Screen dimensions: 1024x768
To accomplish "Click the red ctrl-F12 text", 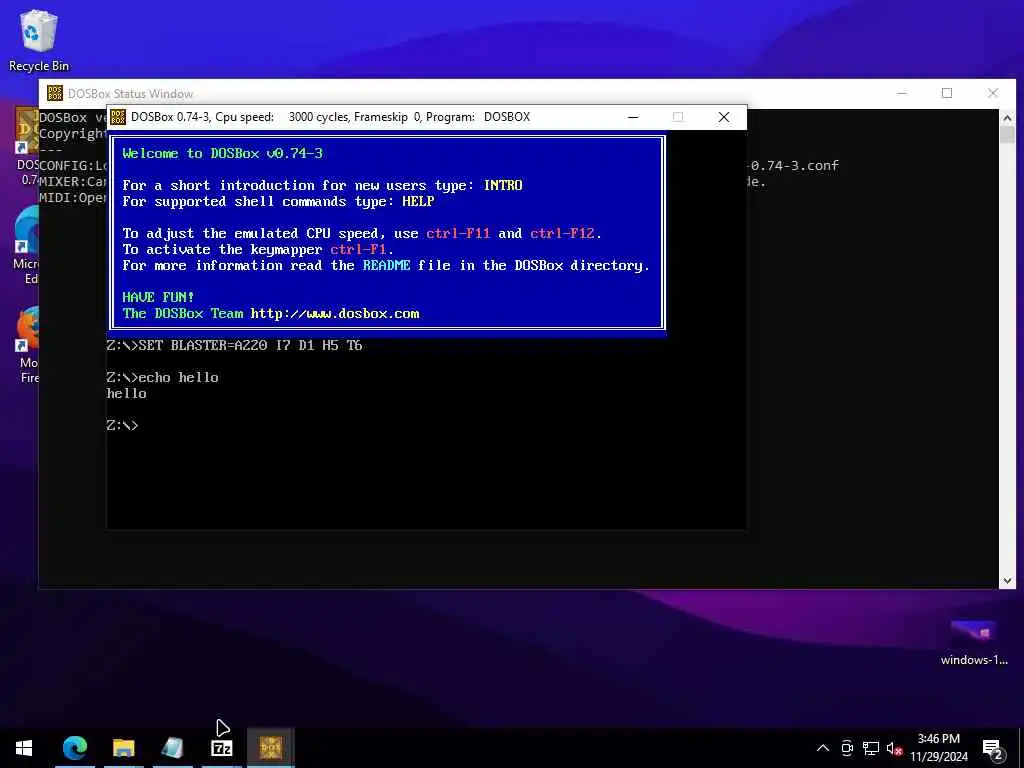I will [562, 233].
